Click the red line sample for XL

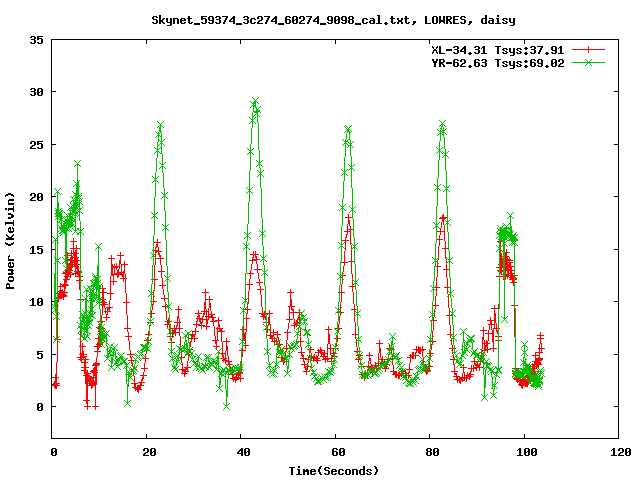588,50
